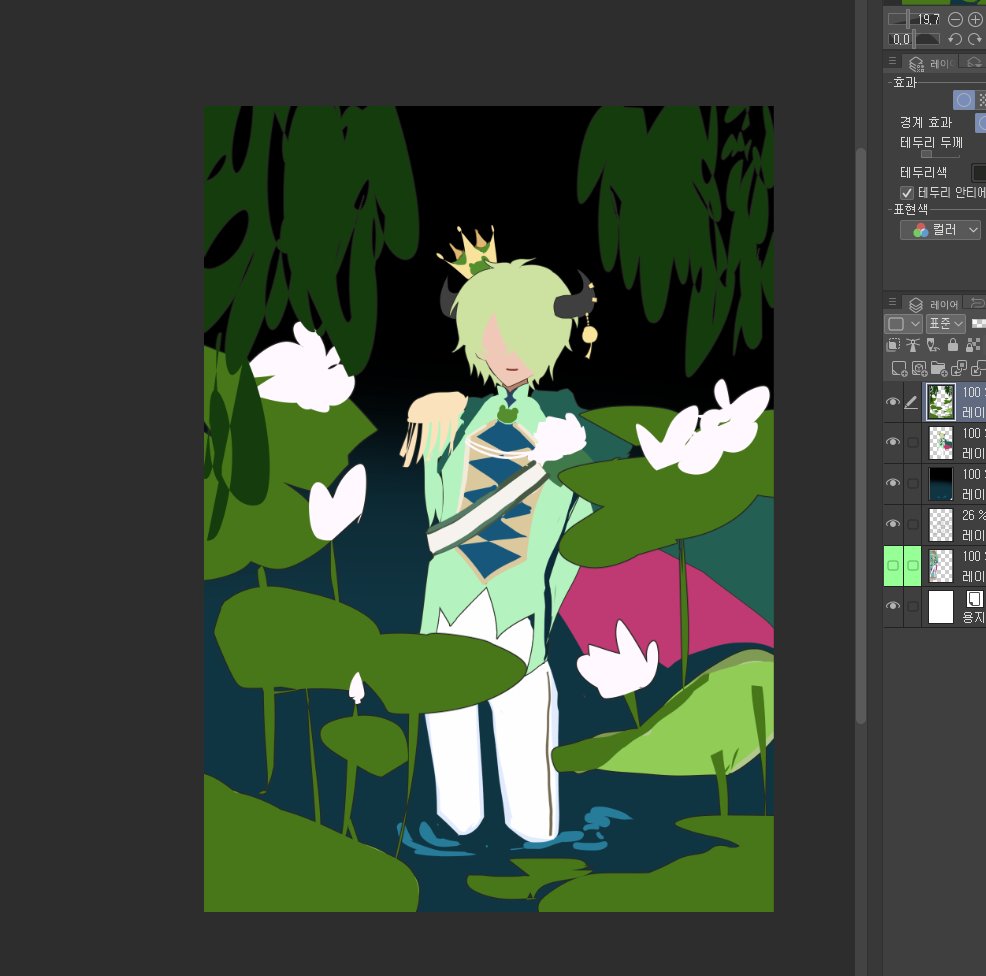986x976 pixels.
Task: Select the leaves layer thumbnail
Action: [x=941, y=402]
